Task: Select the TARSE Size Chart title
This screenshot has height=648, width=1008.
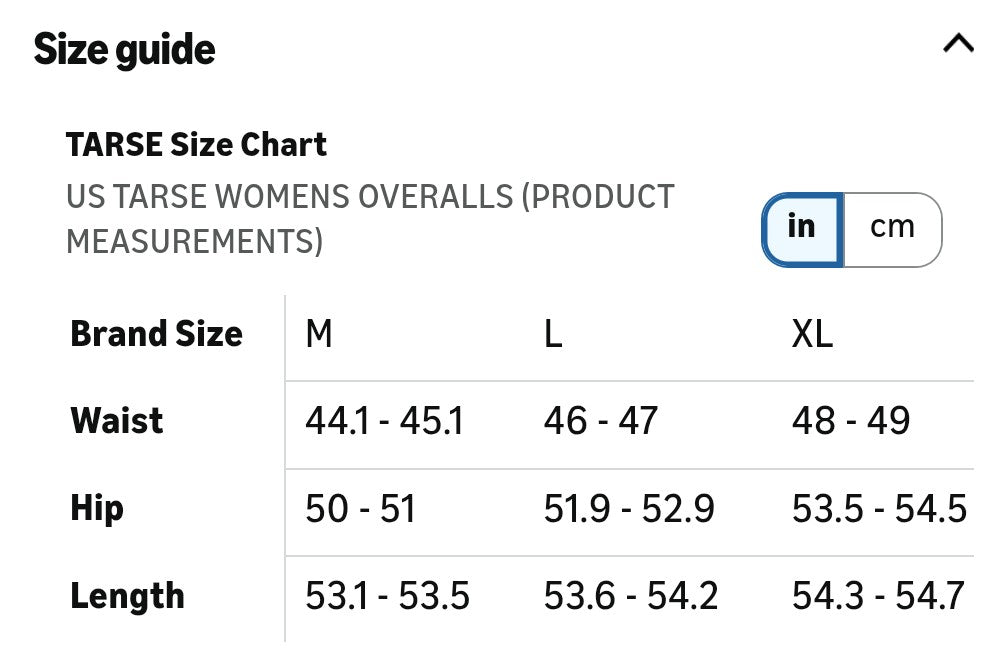Action: coord(197,145)
